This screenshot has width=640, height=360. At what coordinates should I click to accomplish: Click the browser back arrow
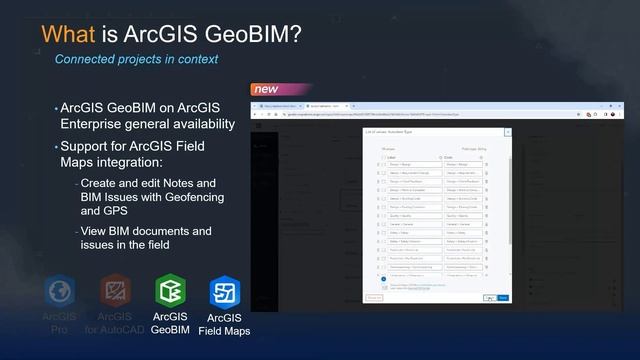tap(255, 115)
